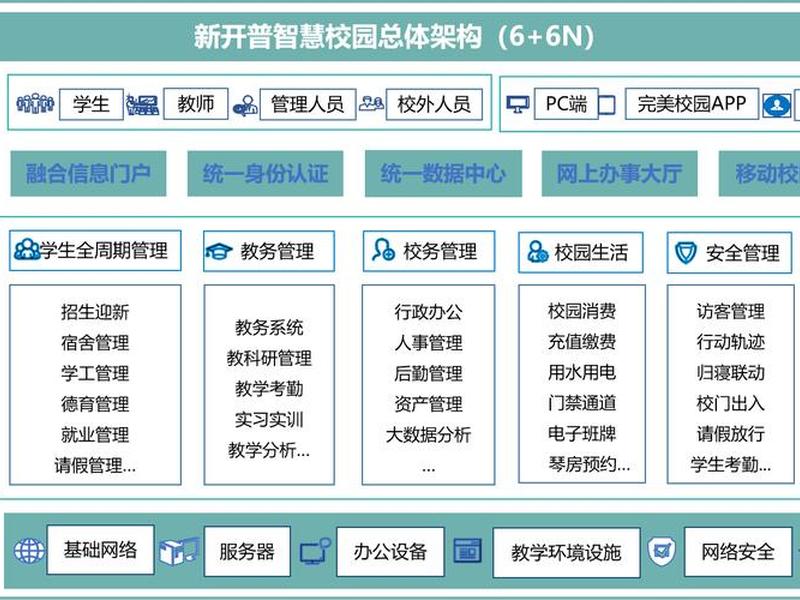This screenshot has width=800, height=600.
Task: Click the 人事管理 item
Action: (429, 342)
